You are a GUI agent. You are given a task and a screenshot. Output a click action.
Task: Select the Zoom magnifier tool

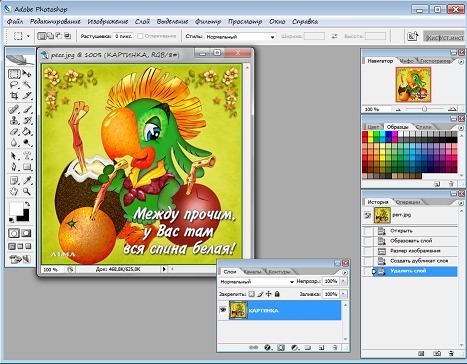[27, 191]
